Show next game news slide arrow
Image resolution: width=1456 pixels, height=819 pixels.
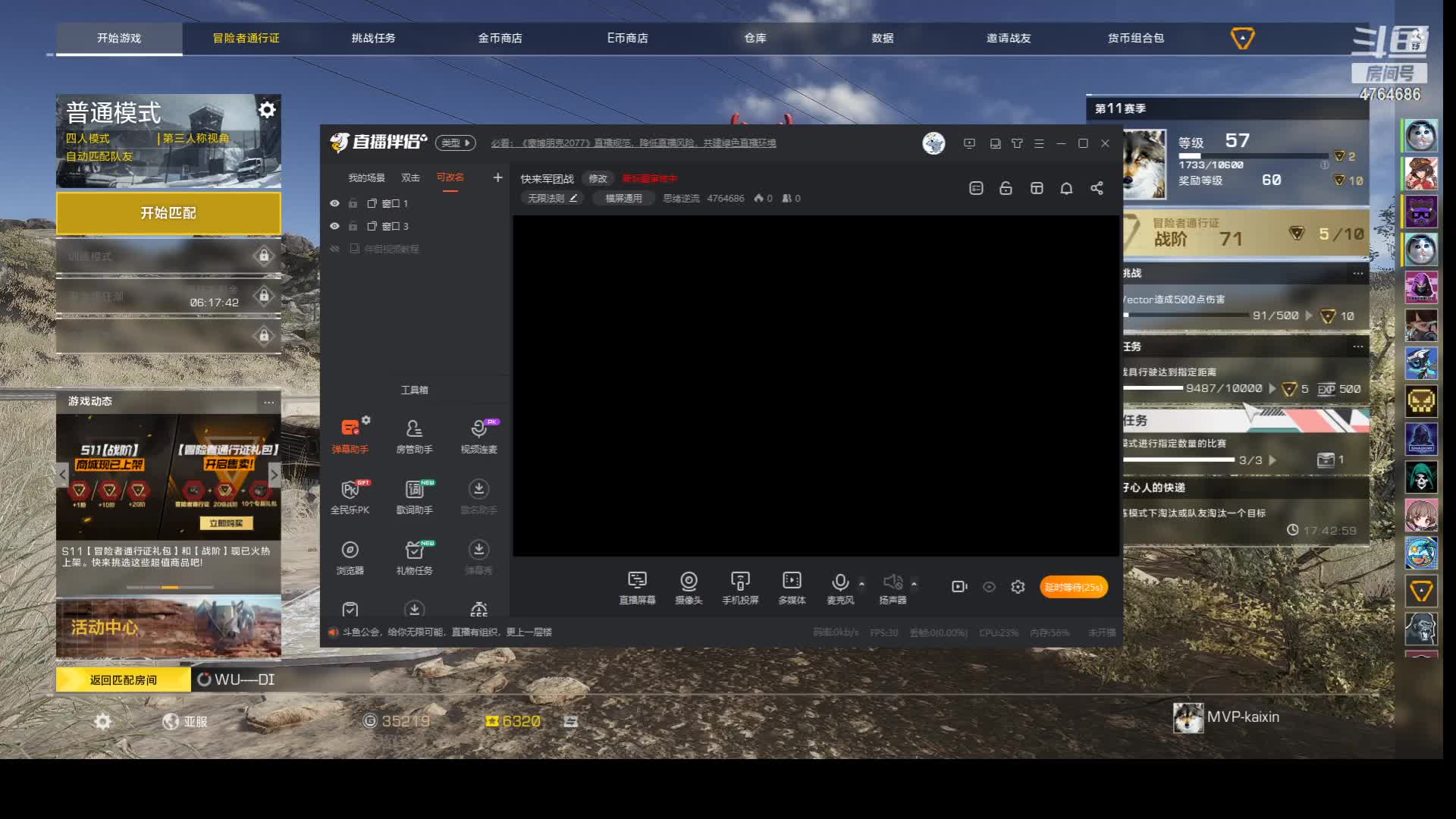tap(274, 475)
